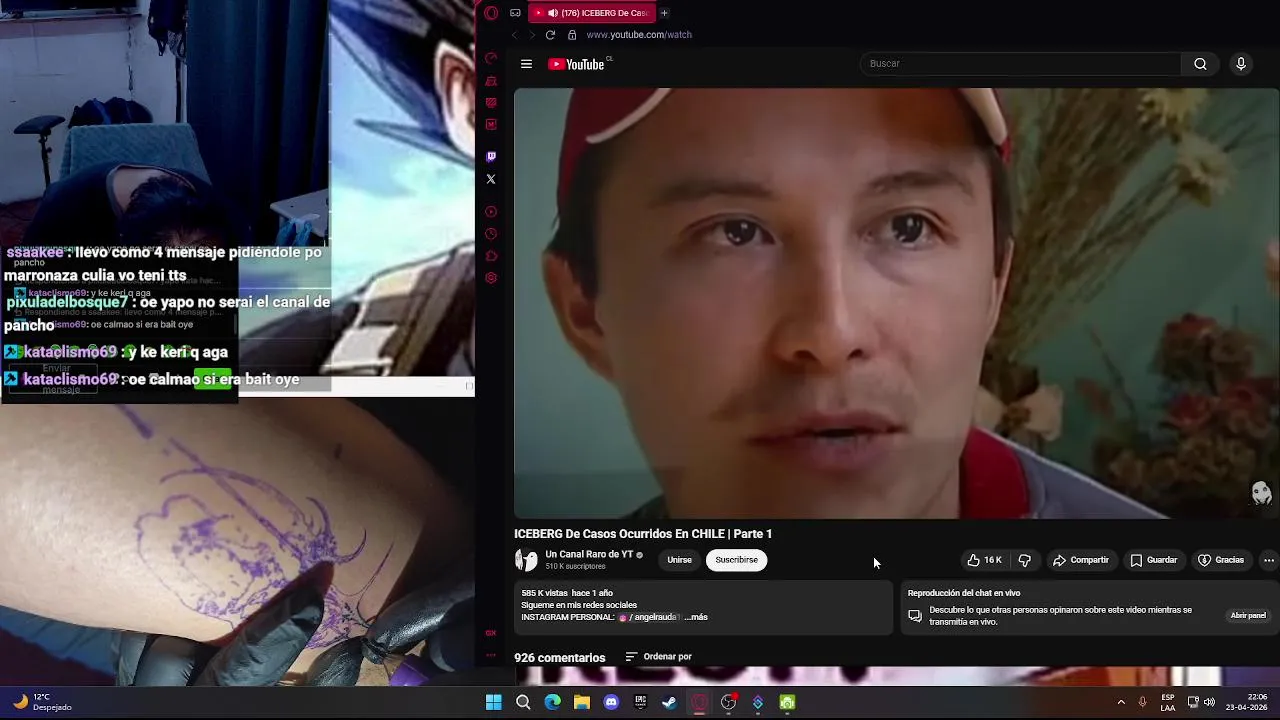
Task: Open OBS Studio from the taskbar
Action: pyautogui.click(x=729, y=702)
